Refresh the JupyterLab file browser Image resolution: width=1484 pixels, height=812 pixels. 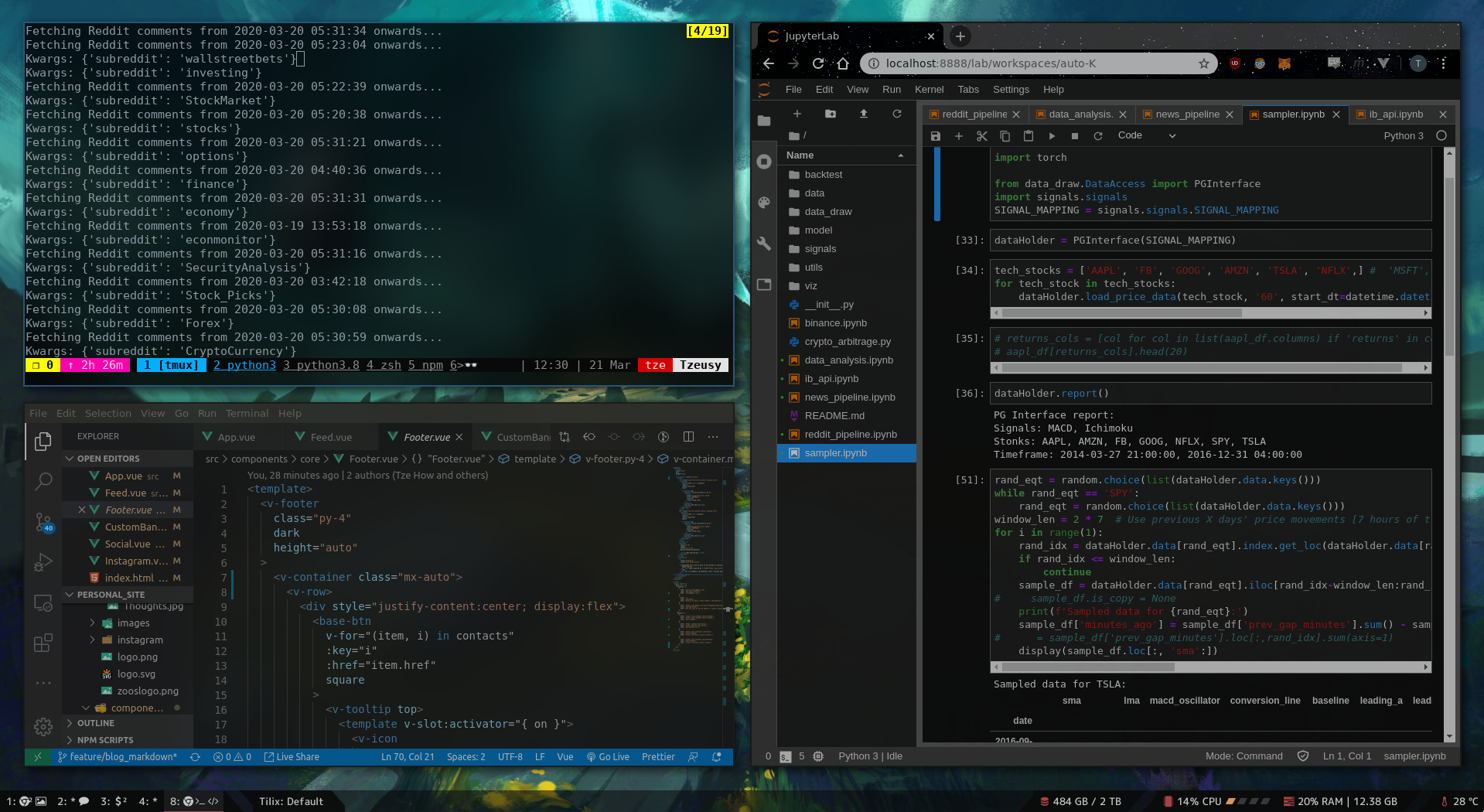click(897, 114)
